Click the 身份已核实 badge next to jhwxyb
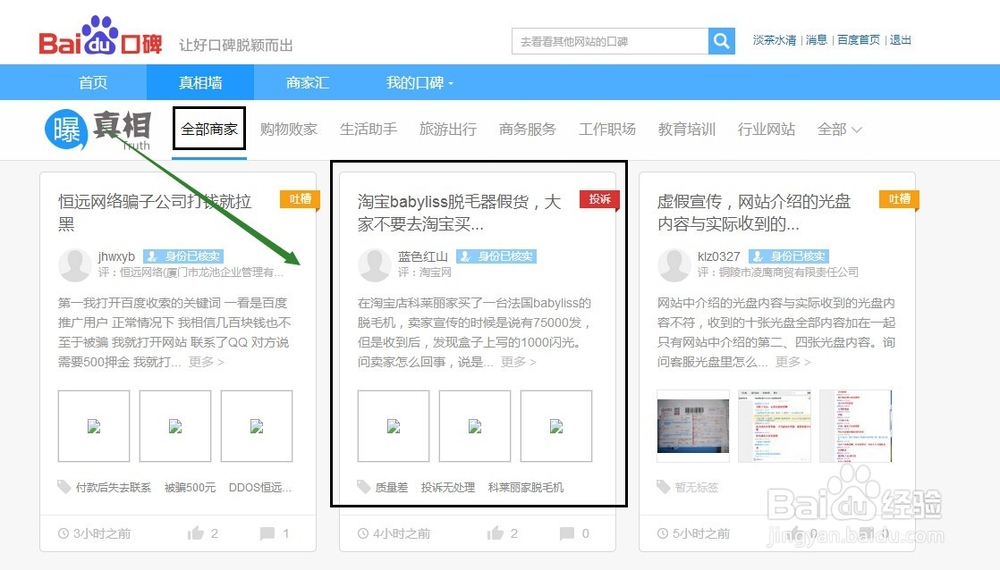This screenshot has width=1000, height=570. click(183, 256)
